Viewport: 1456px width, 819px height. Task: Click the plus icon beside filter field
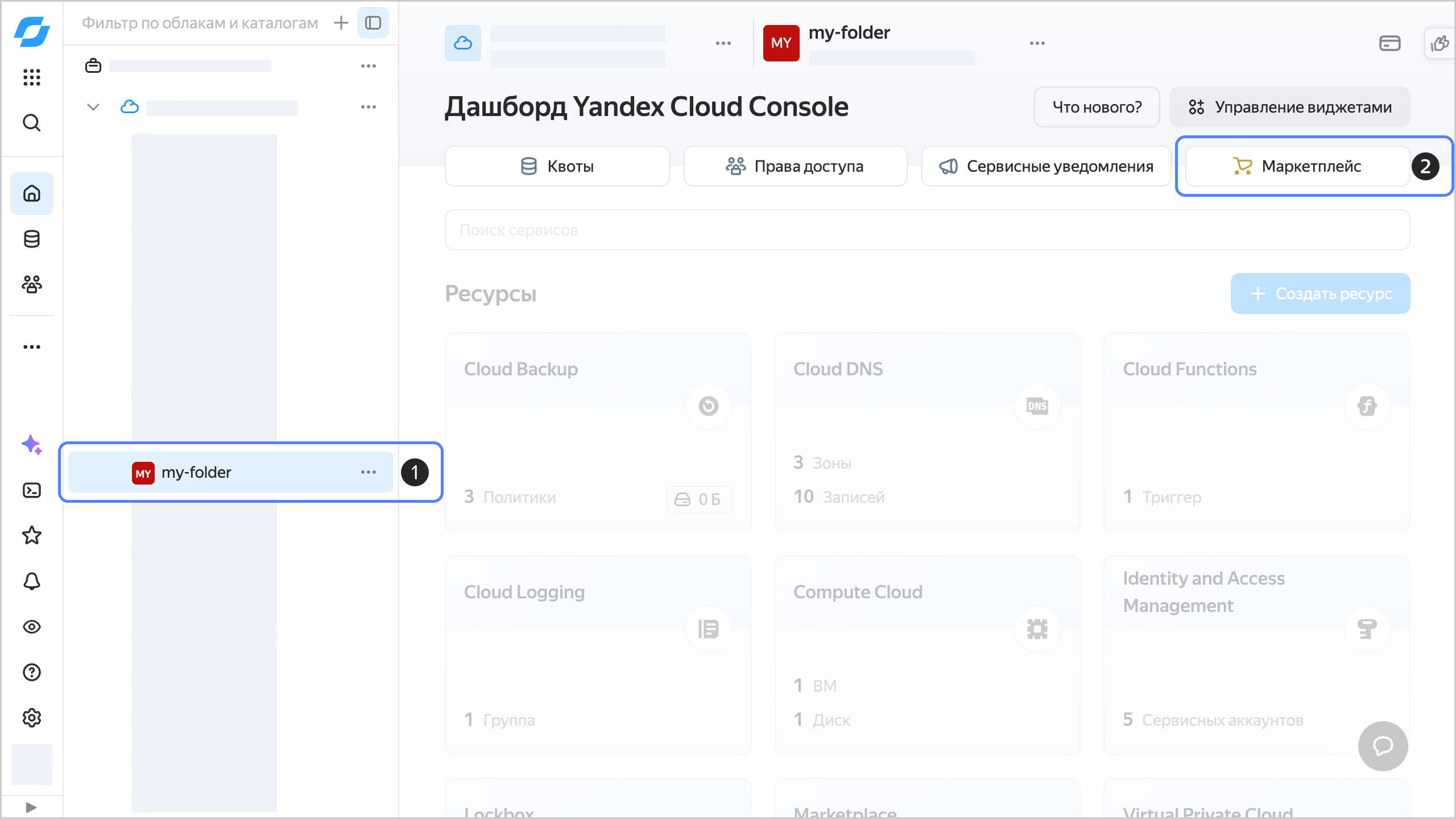341,23
